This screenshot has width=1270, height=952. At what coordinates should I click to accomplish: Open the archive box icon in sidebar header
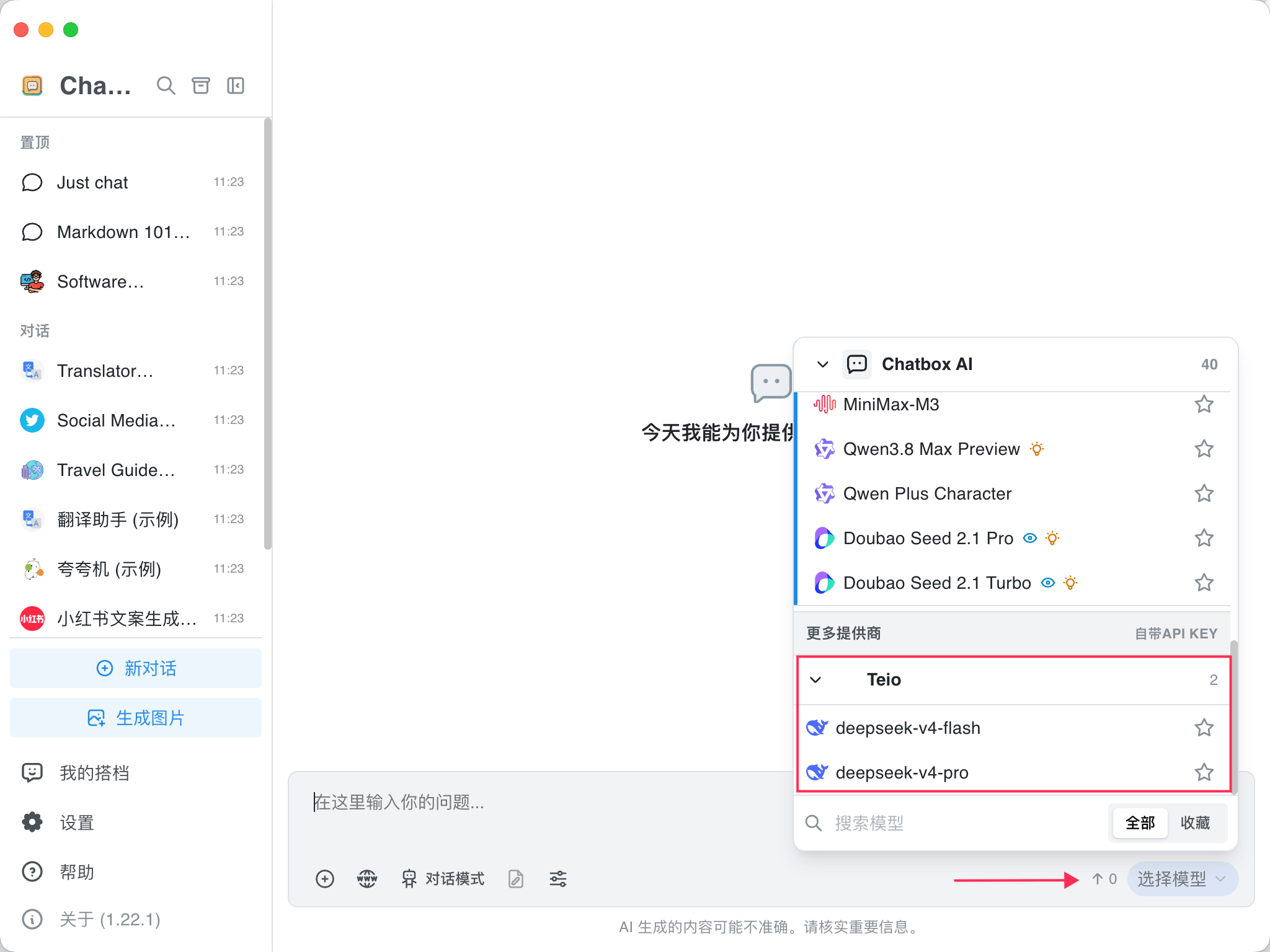click(201, 86)
